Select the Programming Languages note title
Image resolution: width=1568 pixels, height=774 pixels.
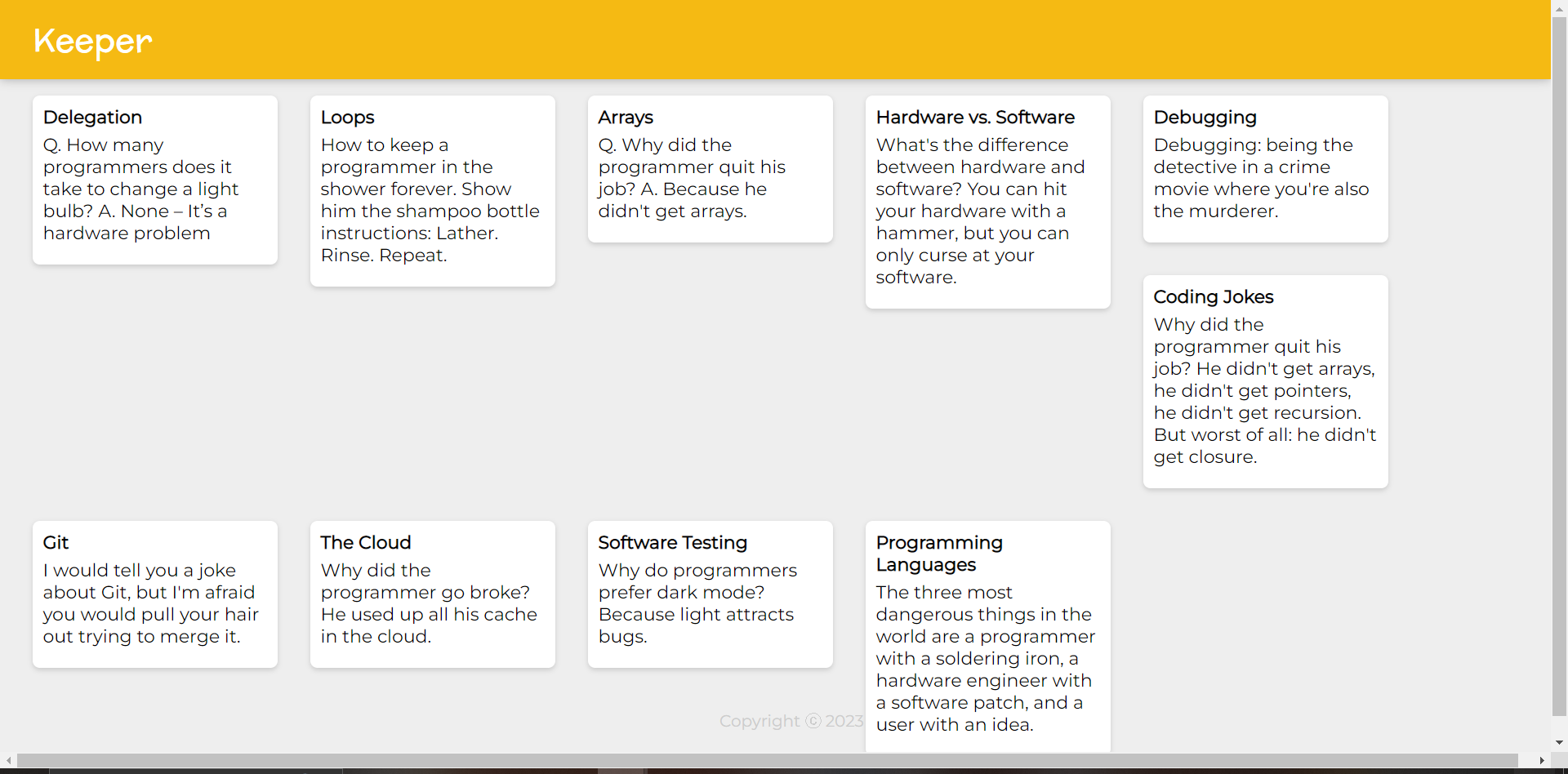[x=939, y=554]
